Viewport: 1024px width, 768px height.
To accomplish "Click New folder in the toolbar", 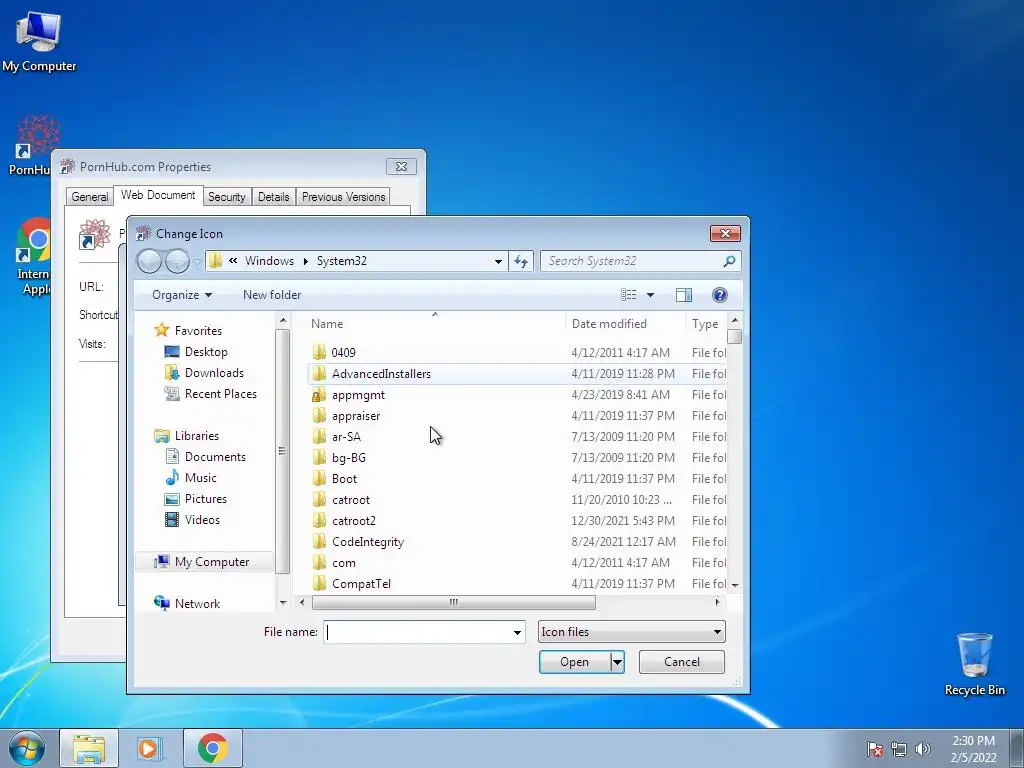I will tap(272, 295).
